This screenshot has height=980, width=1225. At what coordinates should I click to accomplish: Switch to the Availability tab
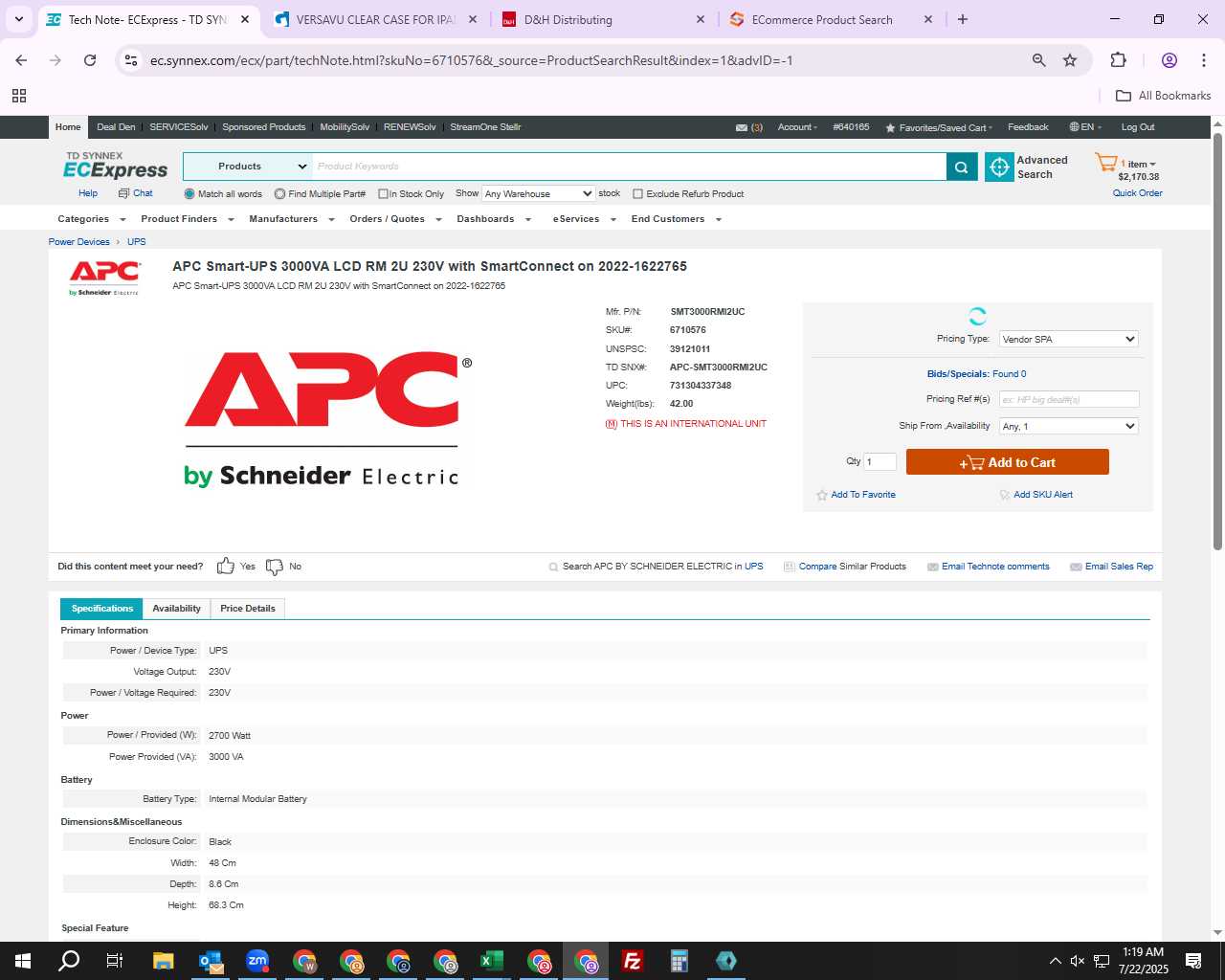point(176,609)
